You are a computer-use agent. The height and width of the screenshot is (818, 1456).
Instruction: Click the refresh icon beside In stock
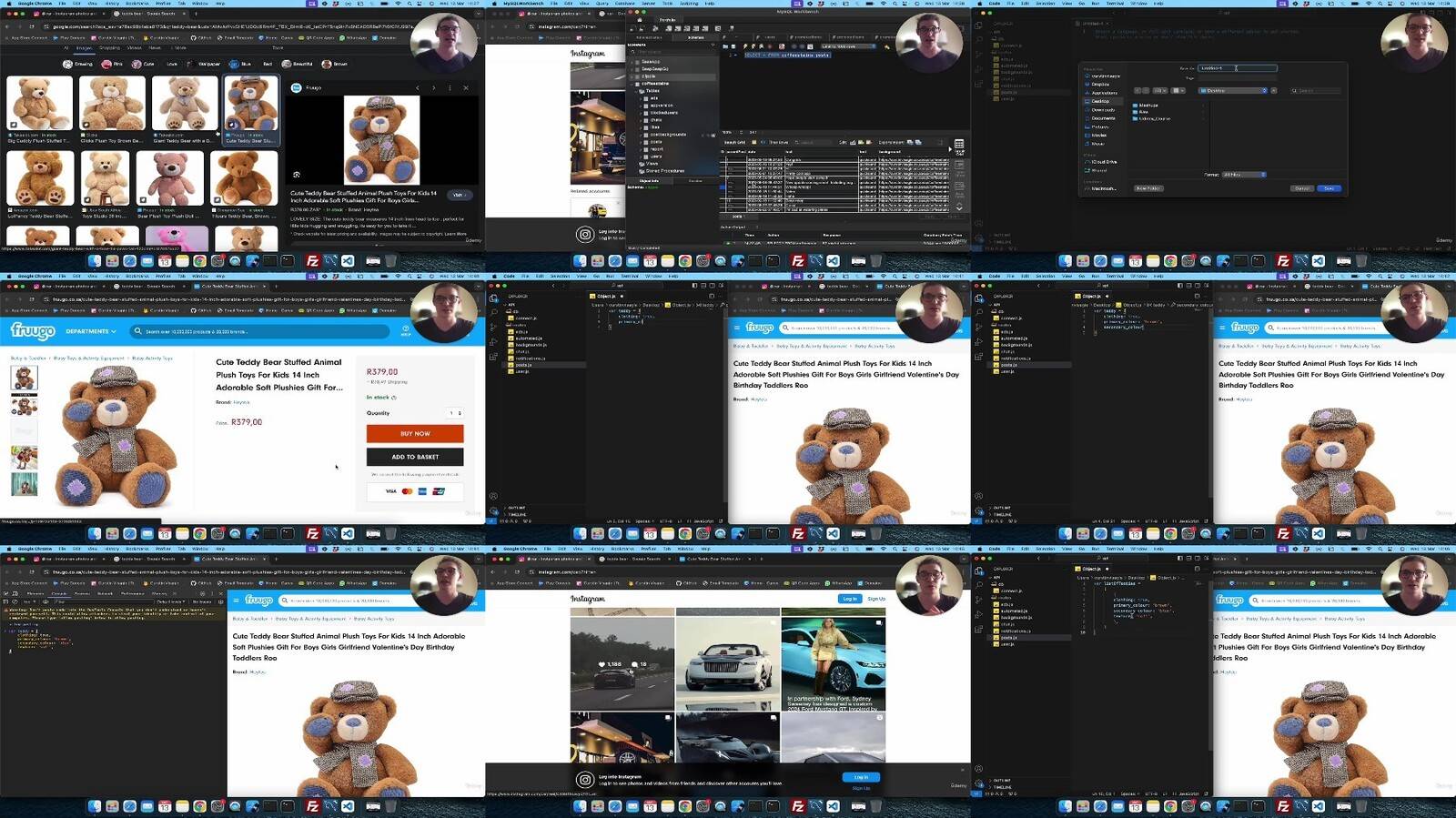click(x=394, y=398)
